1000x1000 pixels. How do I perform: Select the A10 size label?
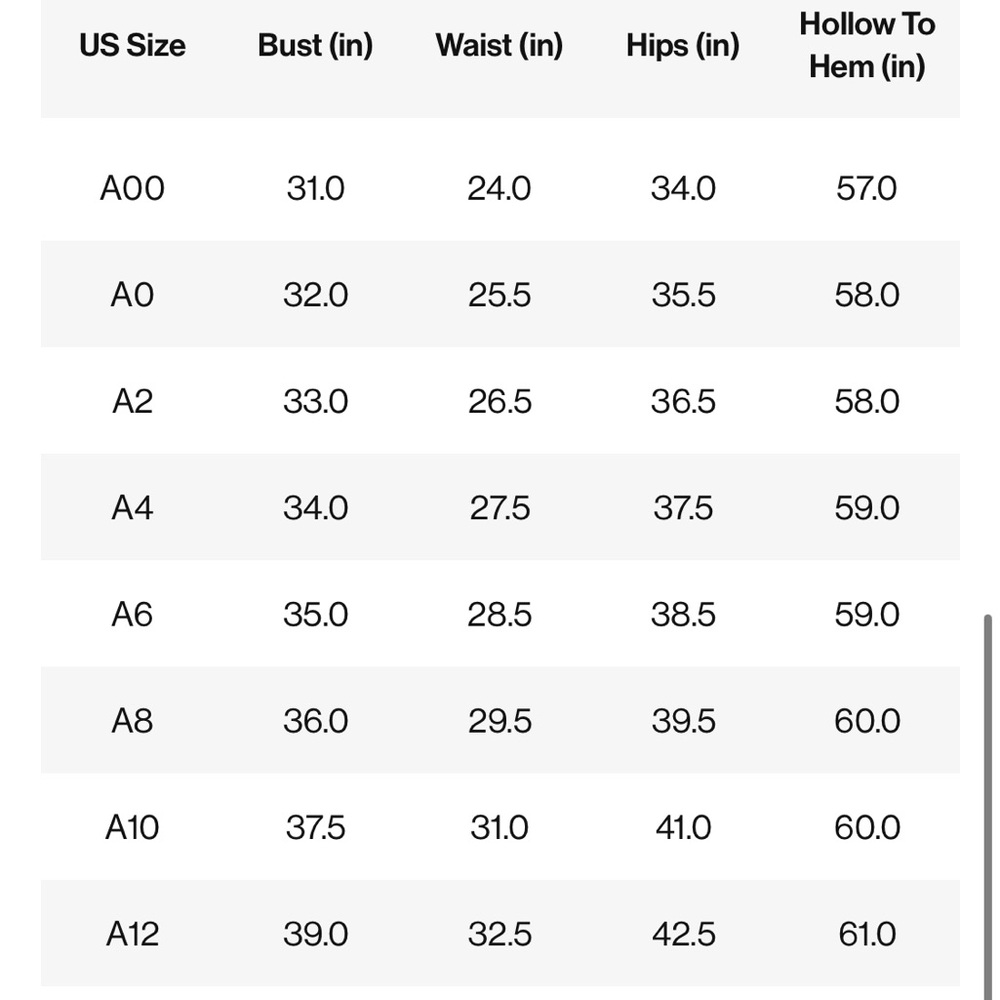[132, 828]
